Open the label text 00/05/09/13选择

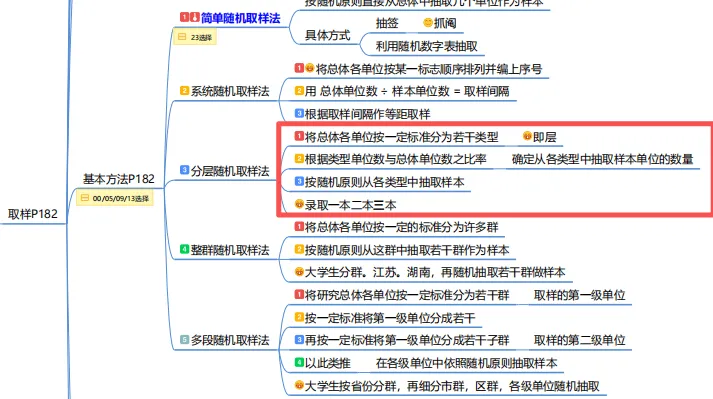pyautogui.click(x=121, y=198)
